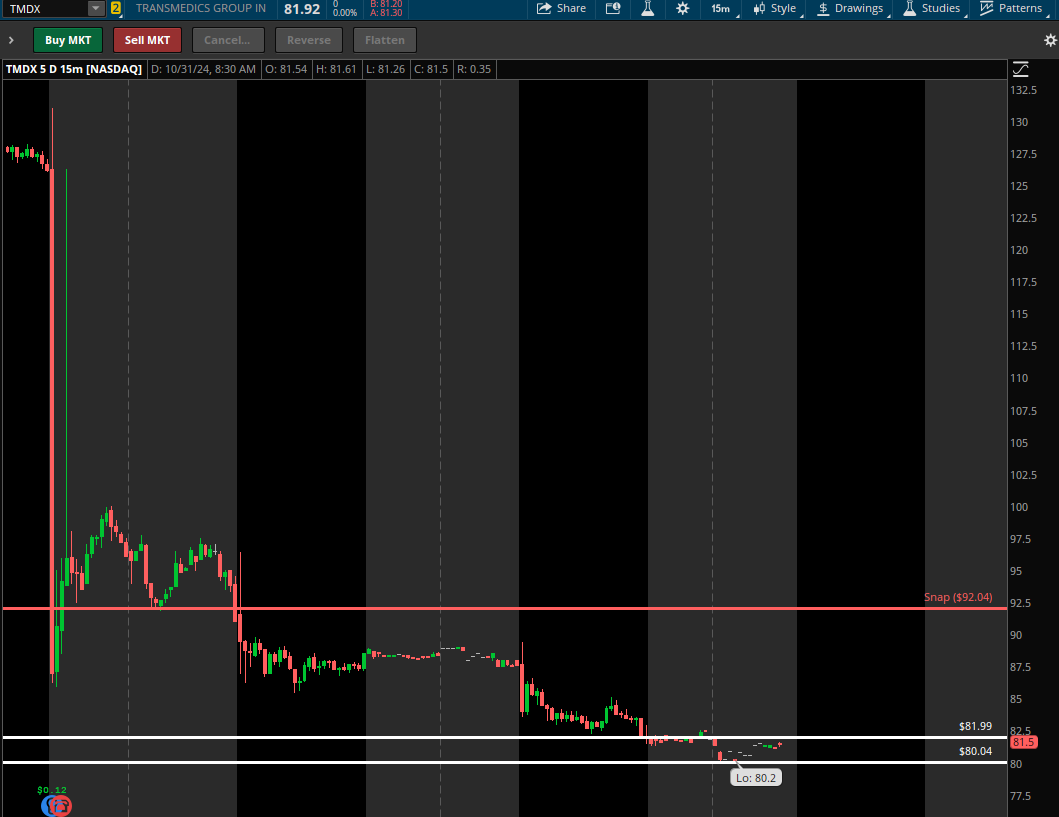Click the green $0.12 dividend label
The image size is (1059, 817).
52,790
